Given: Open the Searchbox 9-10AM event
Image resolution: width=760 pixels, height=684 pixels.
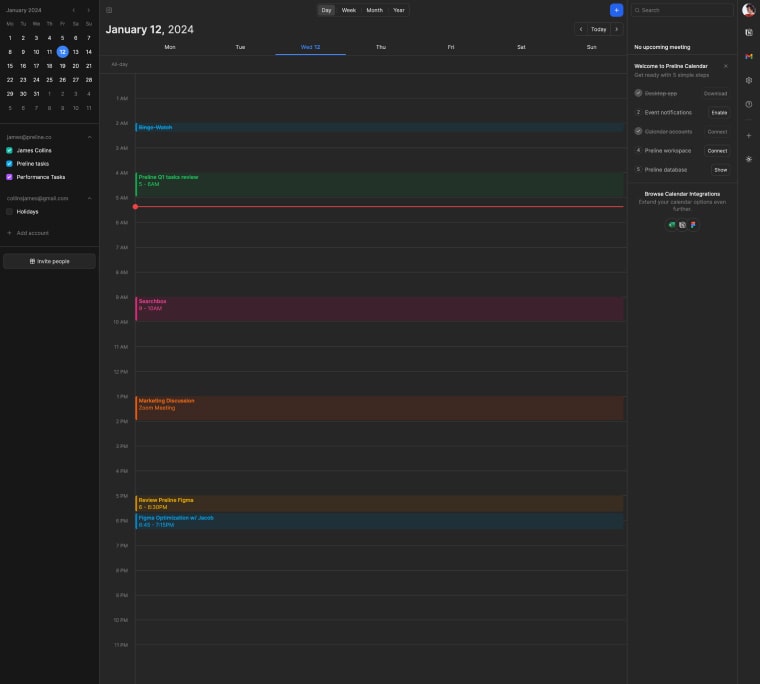Looking at the screenshot, I should (x=380, y=309).
